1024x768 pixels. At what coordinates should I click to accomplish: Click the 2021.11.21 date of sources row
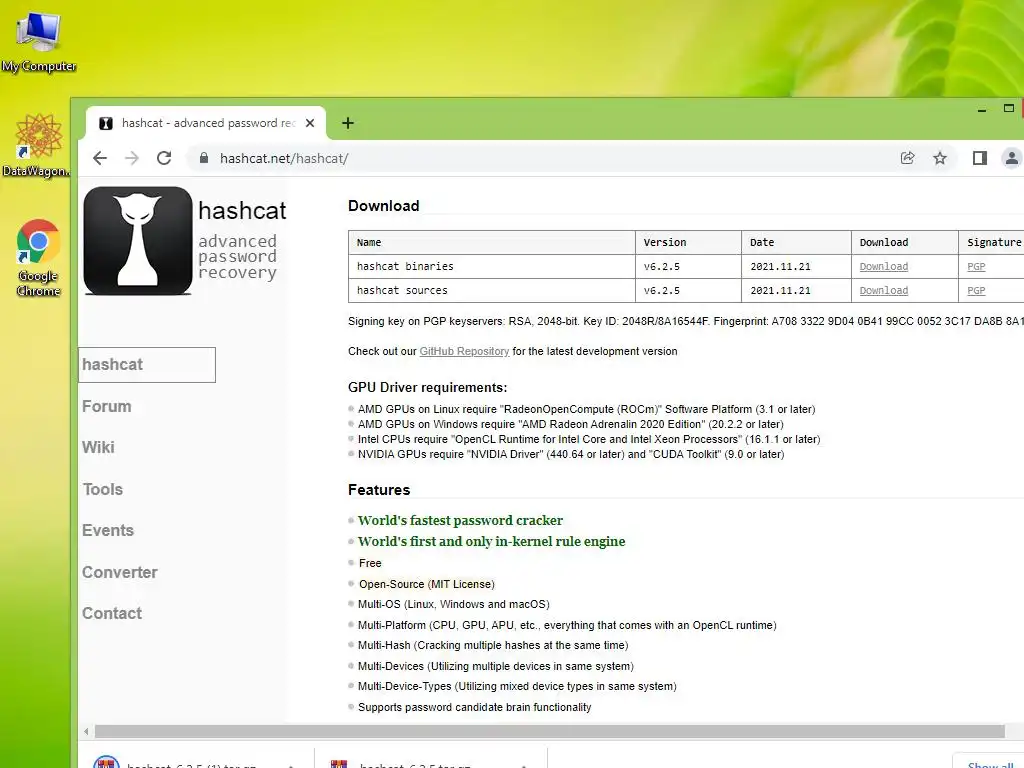pyautogui.click(x=780, y=291)
